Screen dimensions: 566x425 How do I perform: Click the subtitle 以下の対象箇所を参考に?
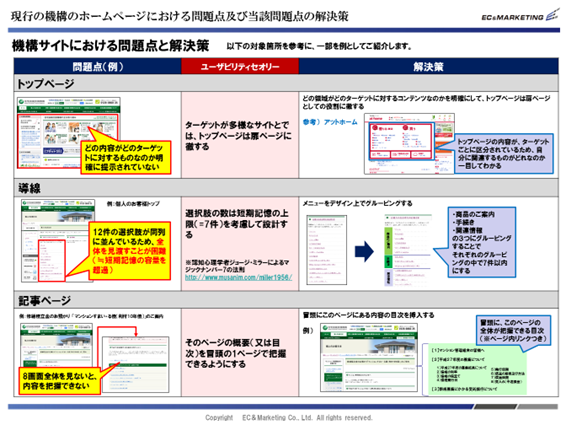click(319, 46)
